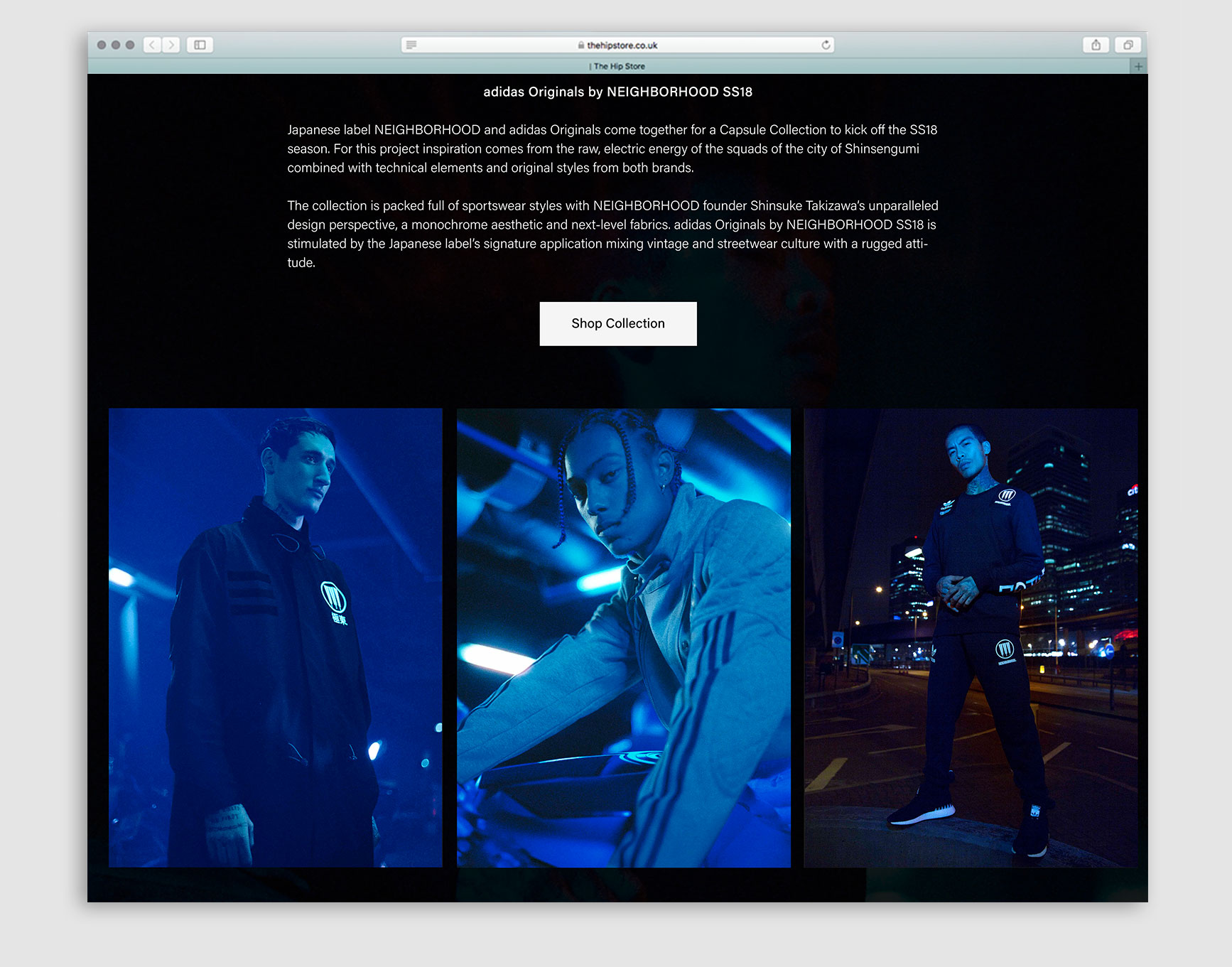Click the paragraph starting 'The collection is packed'
Screen dimensions: 1232x967
(x=612, y=234)
